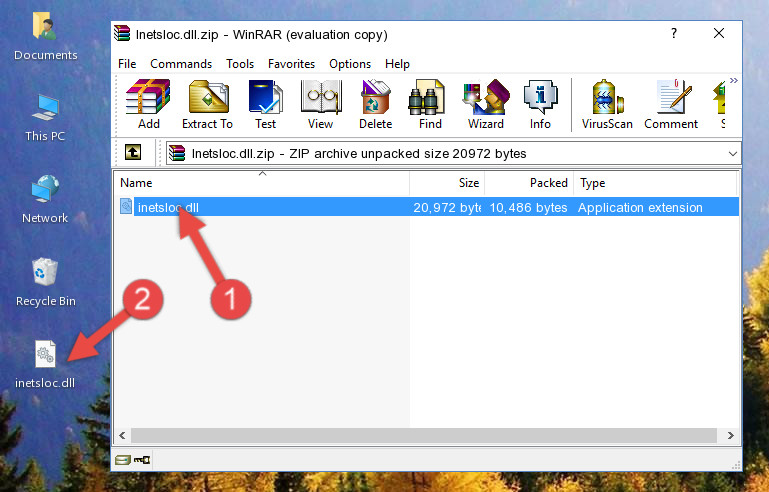This screenshot has height=492, width=769.
Task: Close the WinRAR window
Action: pyautogui.click(x=719, y=33)
